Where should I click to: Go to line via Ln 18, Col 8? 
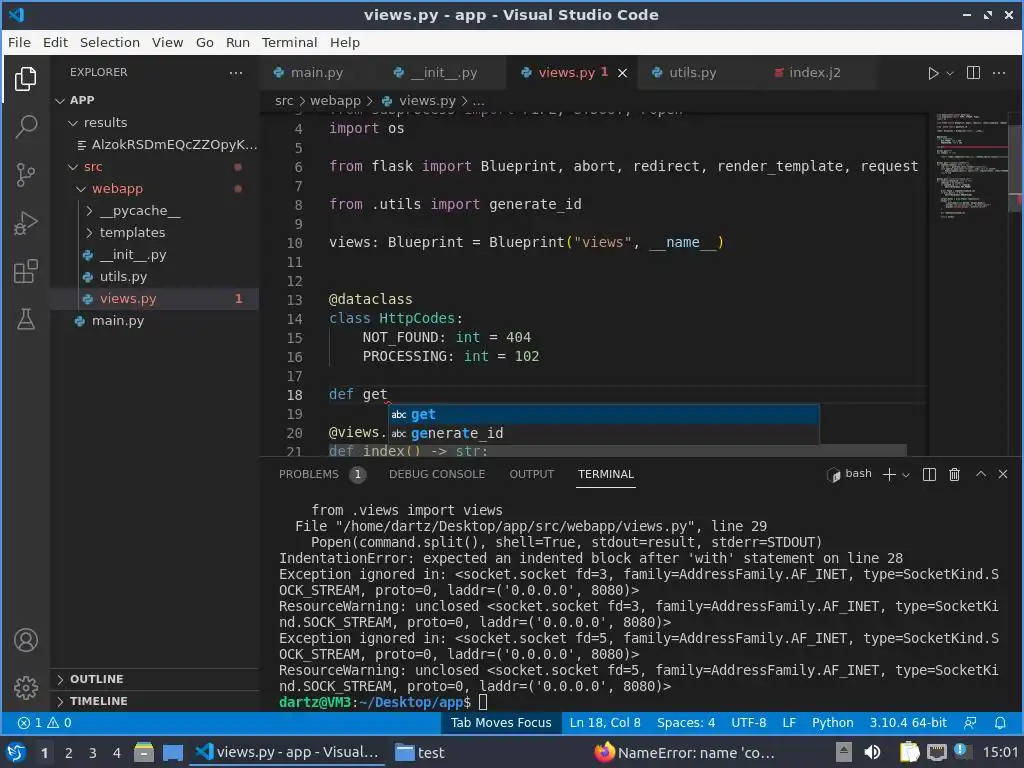(605, 722)
